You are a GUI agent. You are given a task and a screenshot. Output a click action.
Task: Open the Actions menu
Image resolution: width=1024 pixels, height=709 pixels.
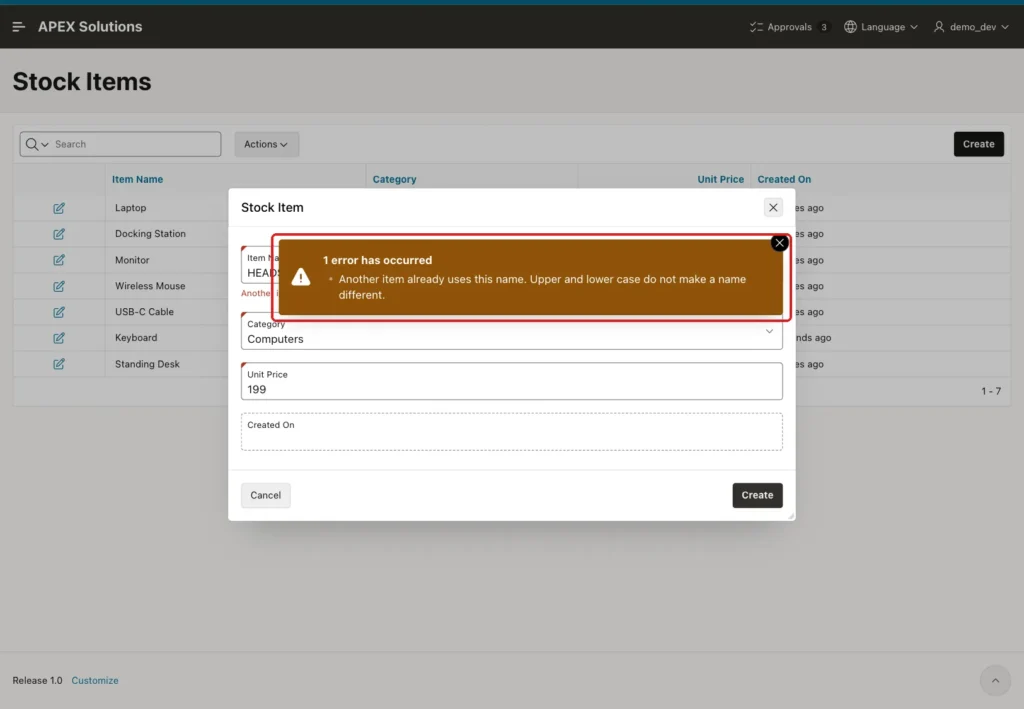[x=266, y=144]
